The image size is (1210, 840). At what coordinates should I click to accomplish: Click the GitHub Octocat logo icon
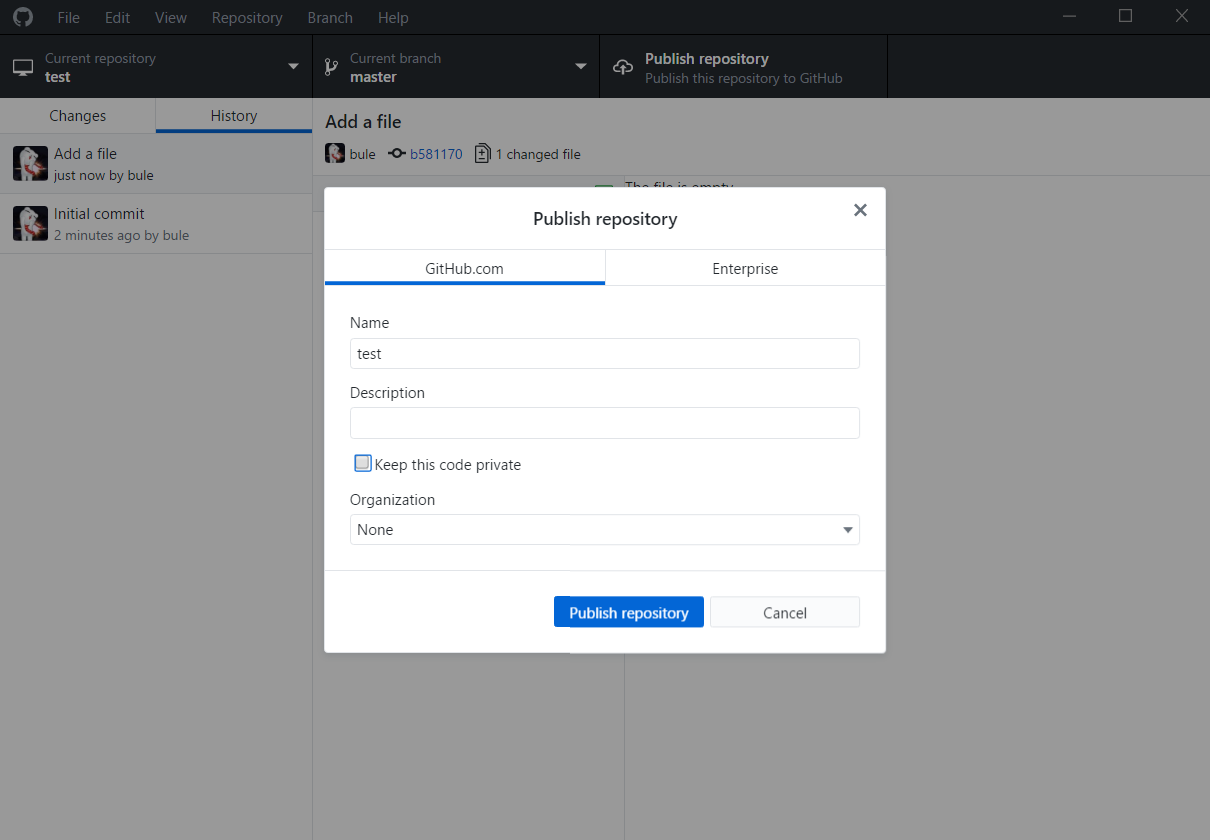tap(22, 17)
